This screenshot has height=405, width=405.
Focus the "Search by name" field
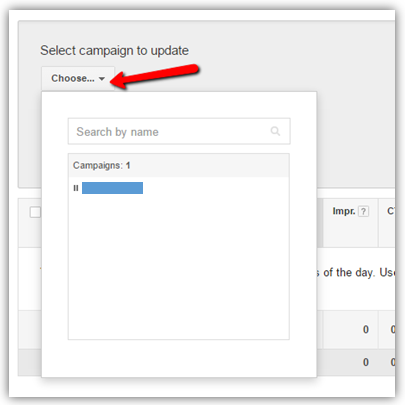[179, 131]
